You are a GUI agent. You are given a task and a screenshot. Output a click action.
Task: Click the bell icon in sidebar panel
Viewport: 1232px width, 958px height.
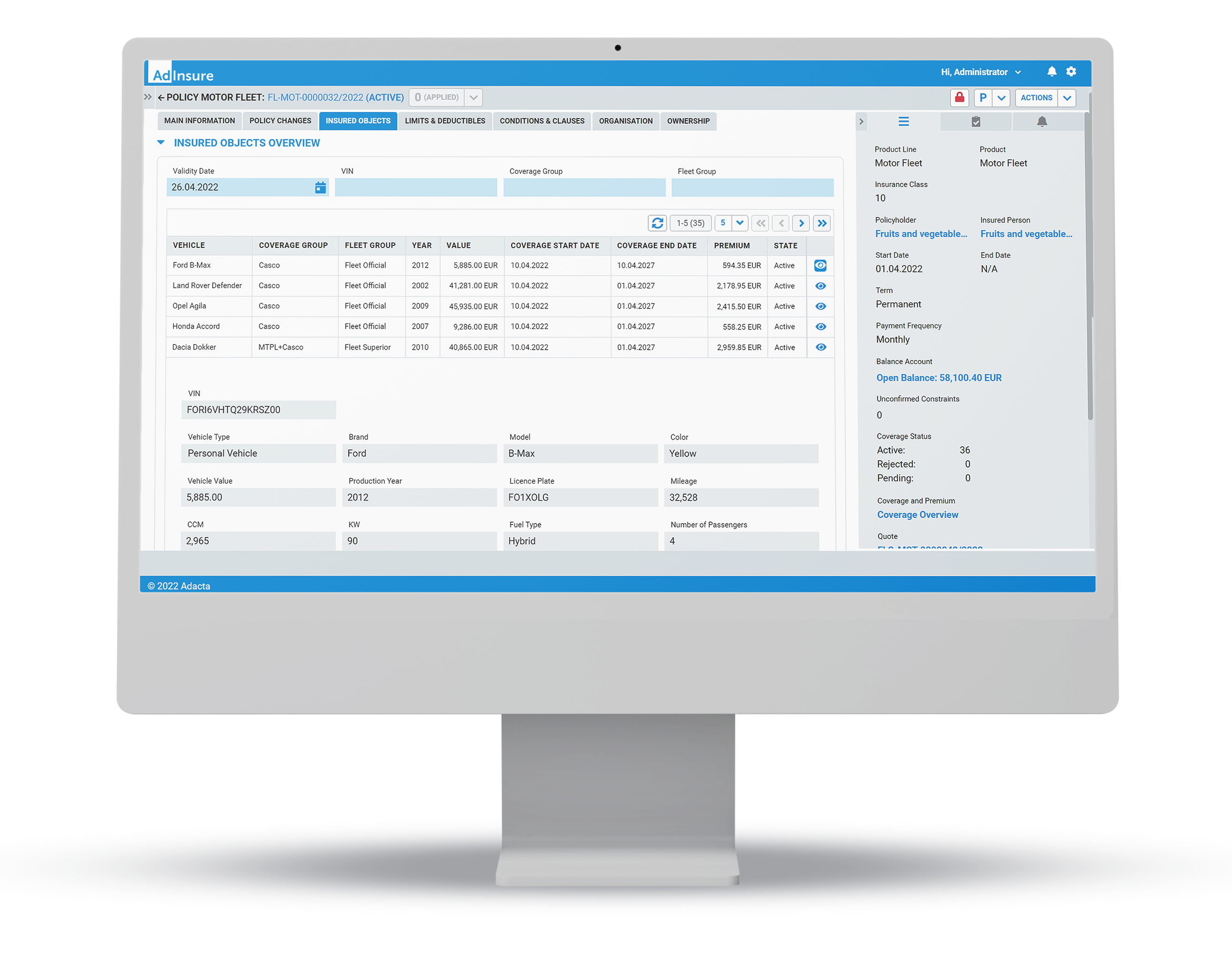pyautogui.click(x=1044, y=120)
